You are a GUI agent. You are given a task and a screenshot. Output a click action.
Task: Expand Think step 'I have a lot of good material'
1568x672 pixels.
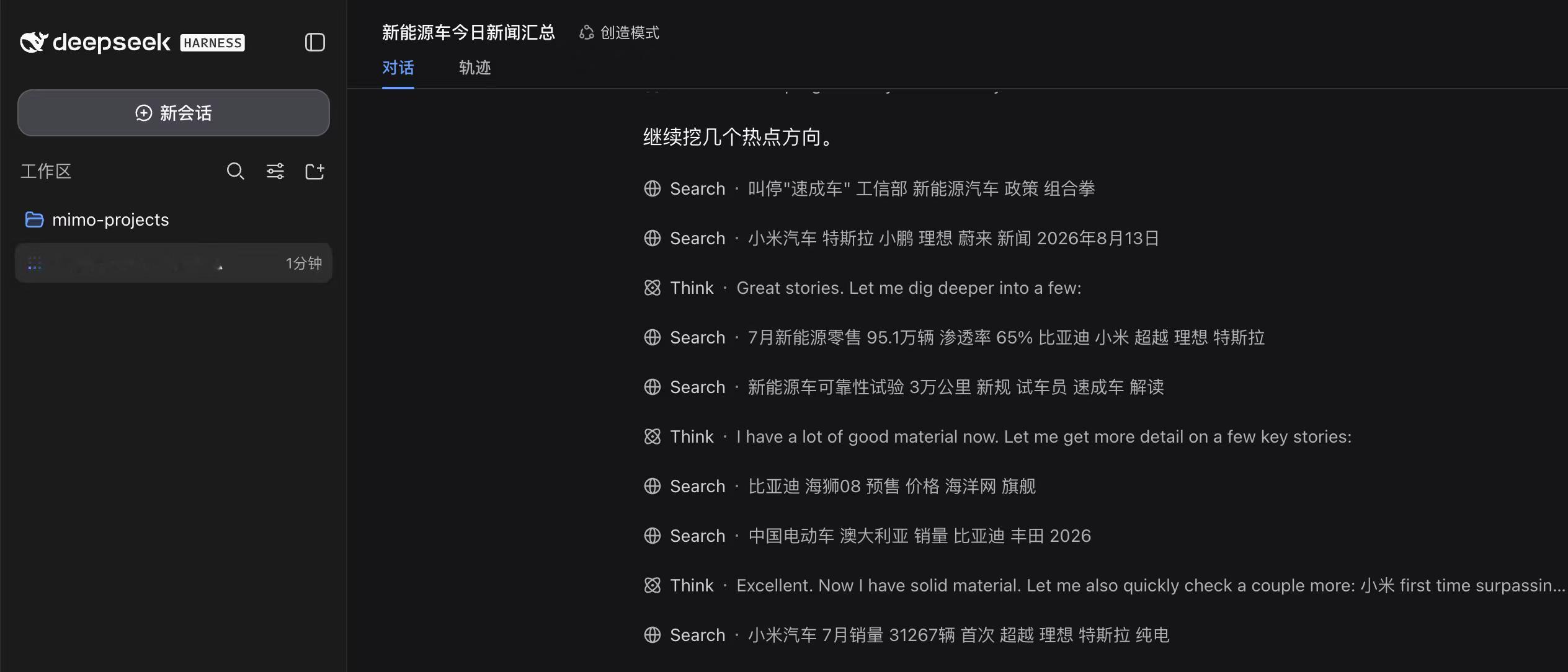pyautogui.click(x=998, y=436)
